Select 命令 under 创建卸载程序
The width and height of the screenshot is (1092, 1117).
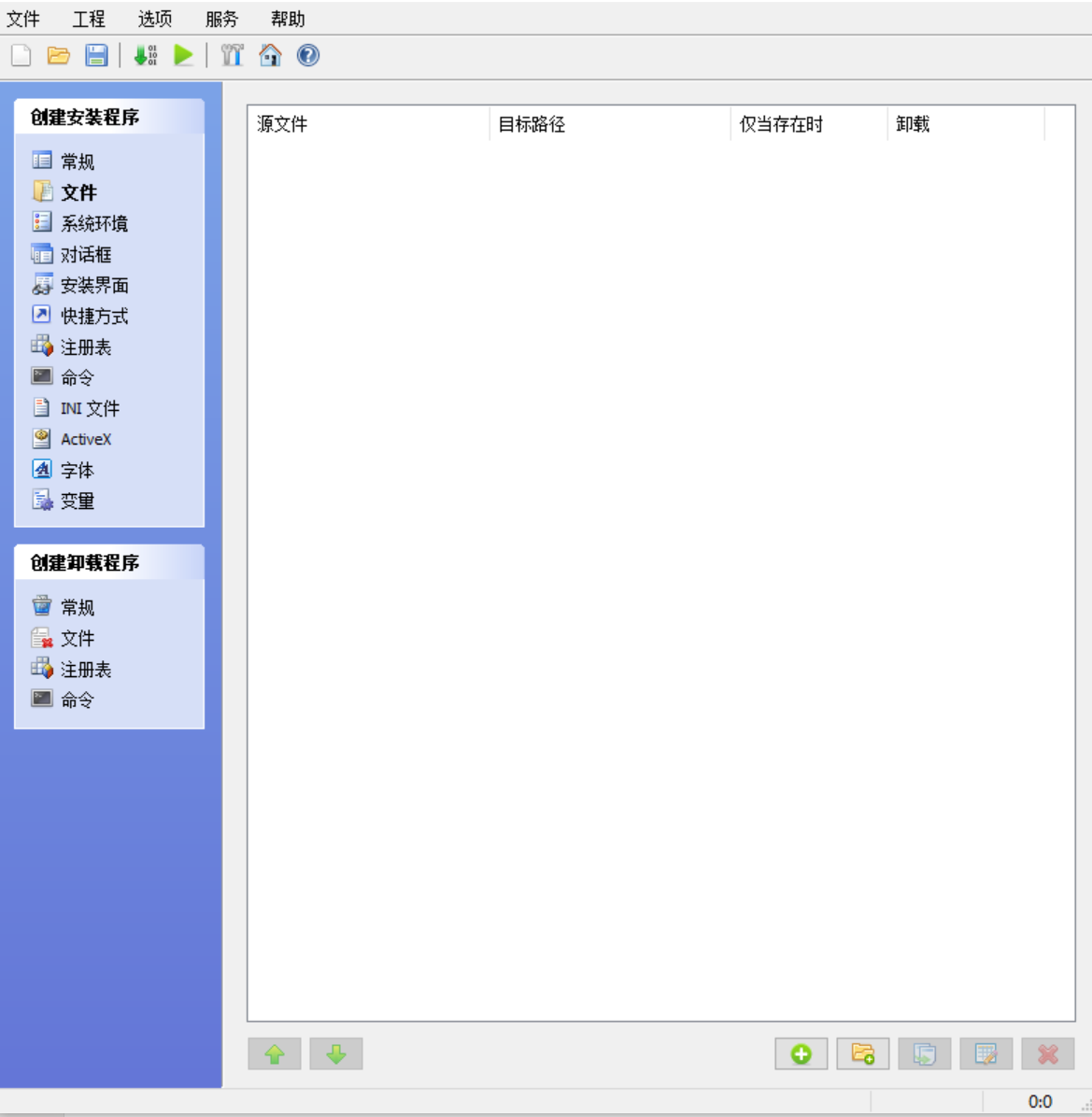[63, 700]
